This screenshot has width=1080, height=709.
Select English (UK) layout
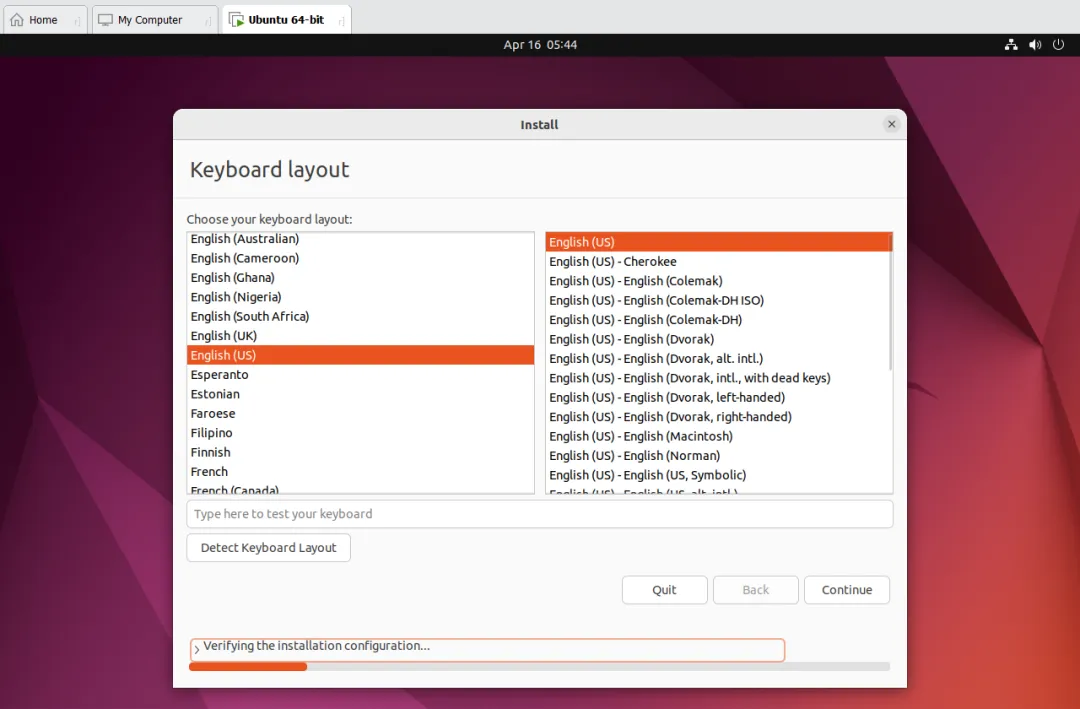point(360,336)
